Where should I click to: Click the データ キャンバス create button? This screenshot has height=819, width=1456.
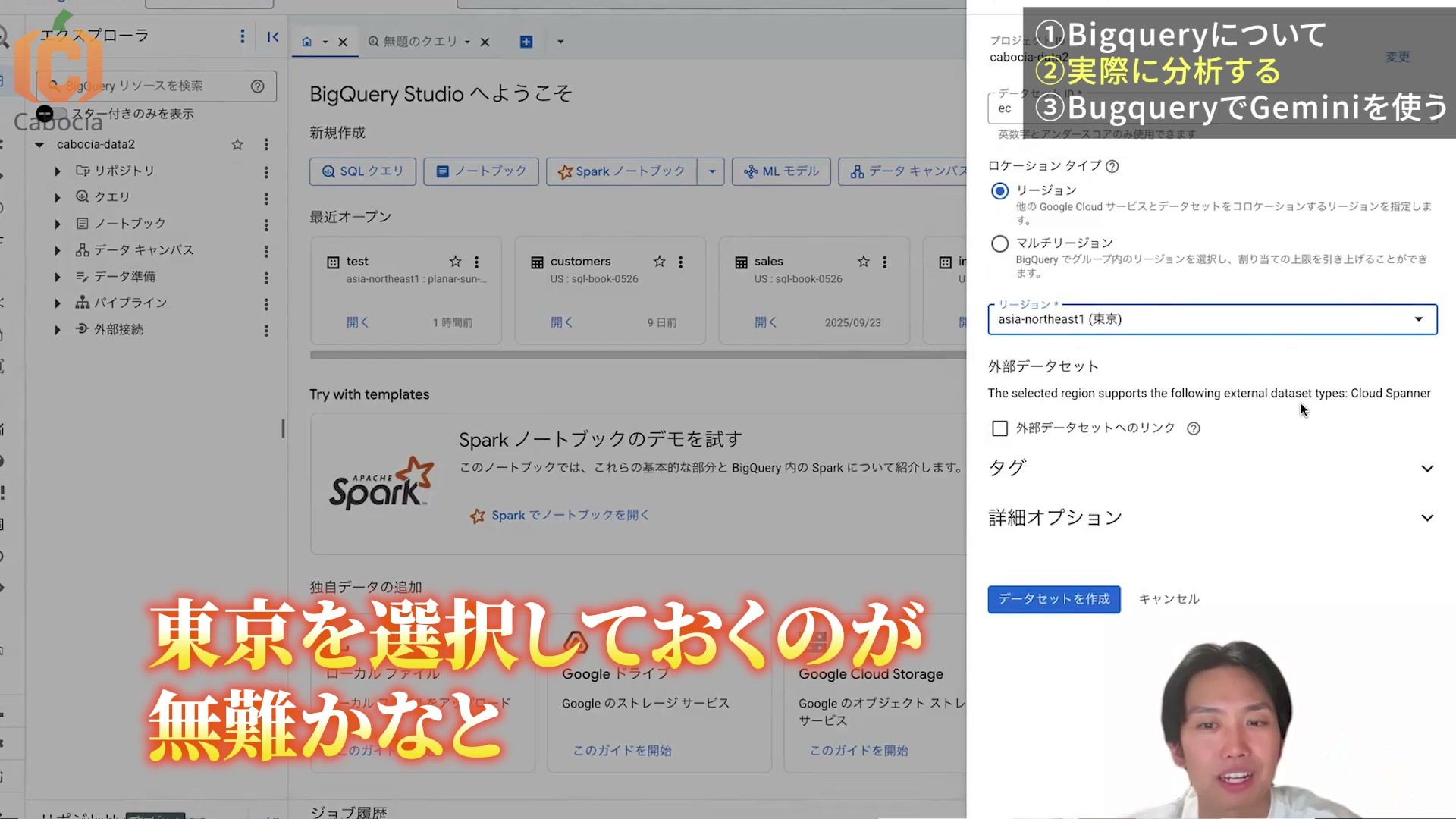tap(902, 171)
